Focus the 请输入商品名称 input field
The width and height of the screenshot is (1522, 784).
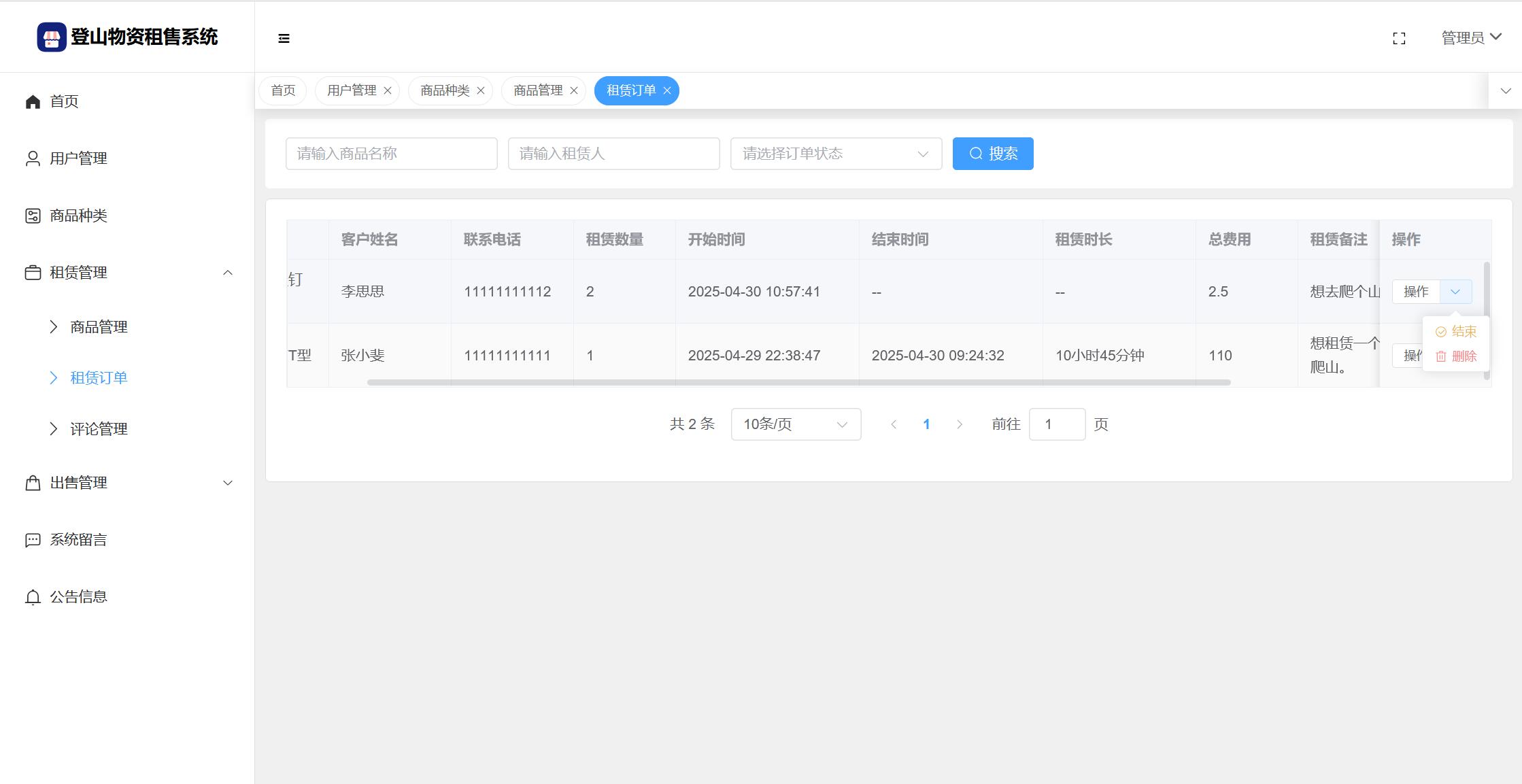click(391, 154)
